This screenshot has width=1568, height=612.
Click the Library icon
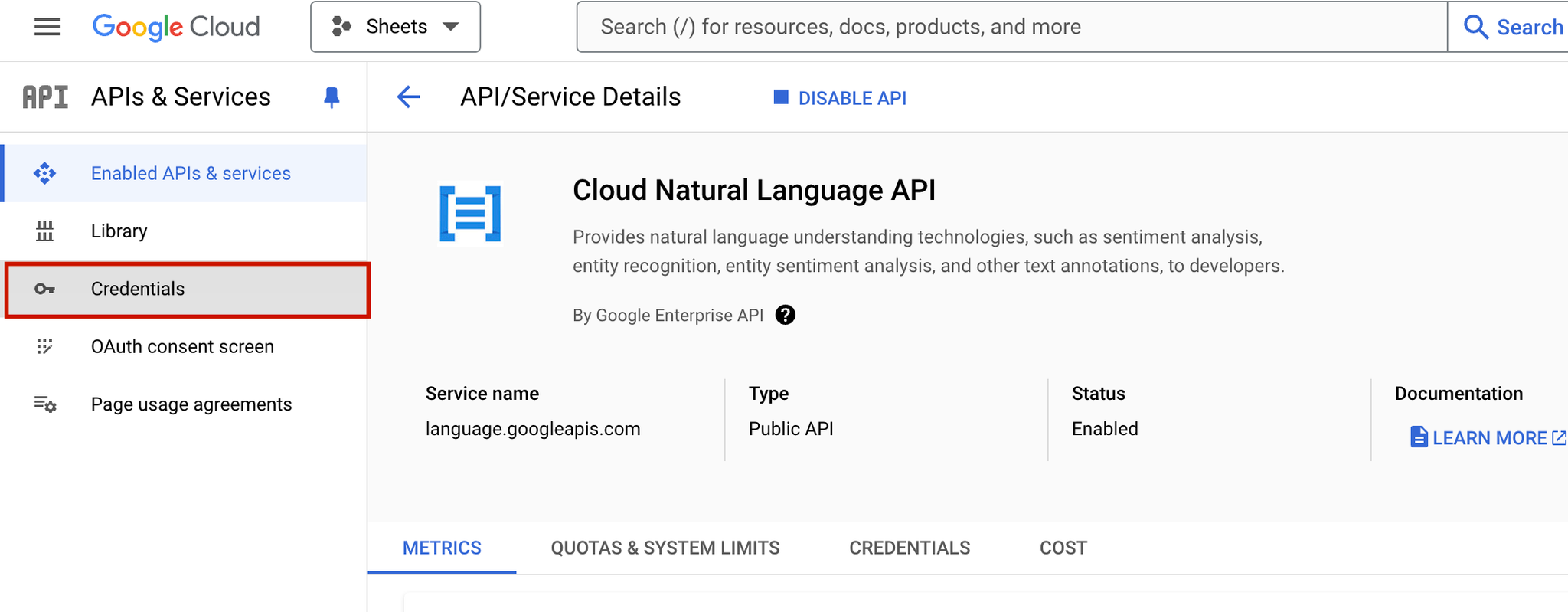coord(45,231)
